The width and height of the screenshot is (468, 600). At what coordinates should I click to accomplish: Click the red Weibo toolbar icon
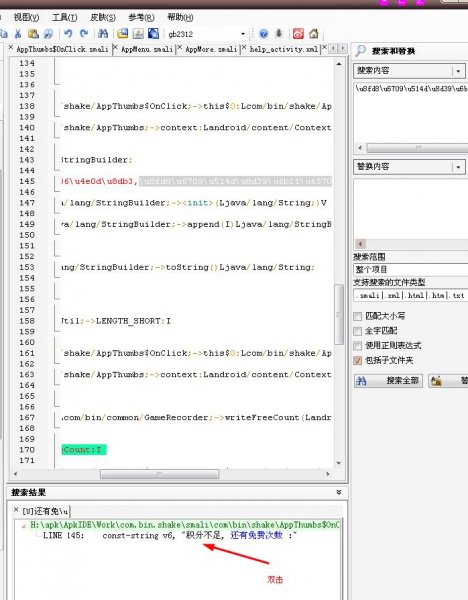(298, 34)
